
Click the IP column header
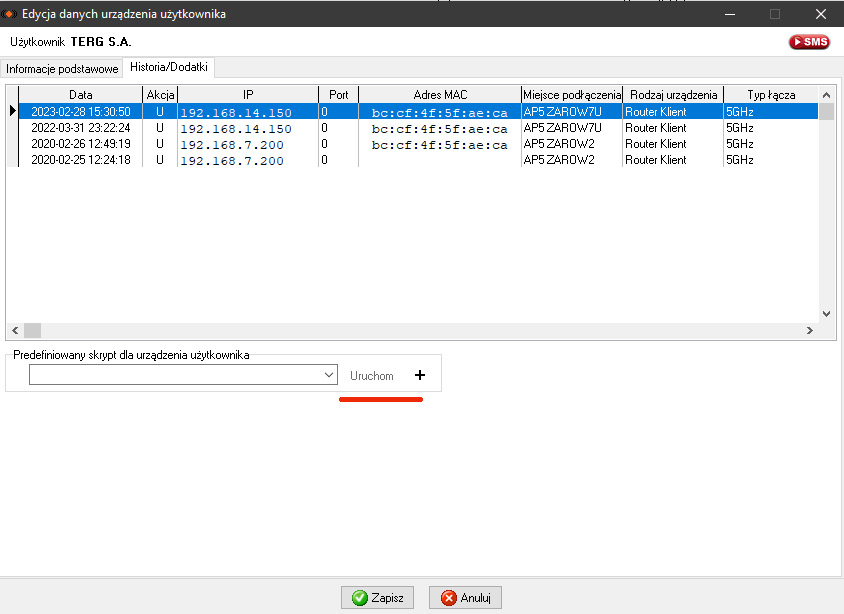pos(248,95)
